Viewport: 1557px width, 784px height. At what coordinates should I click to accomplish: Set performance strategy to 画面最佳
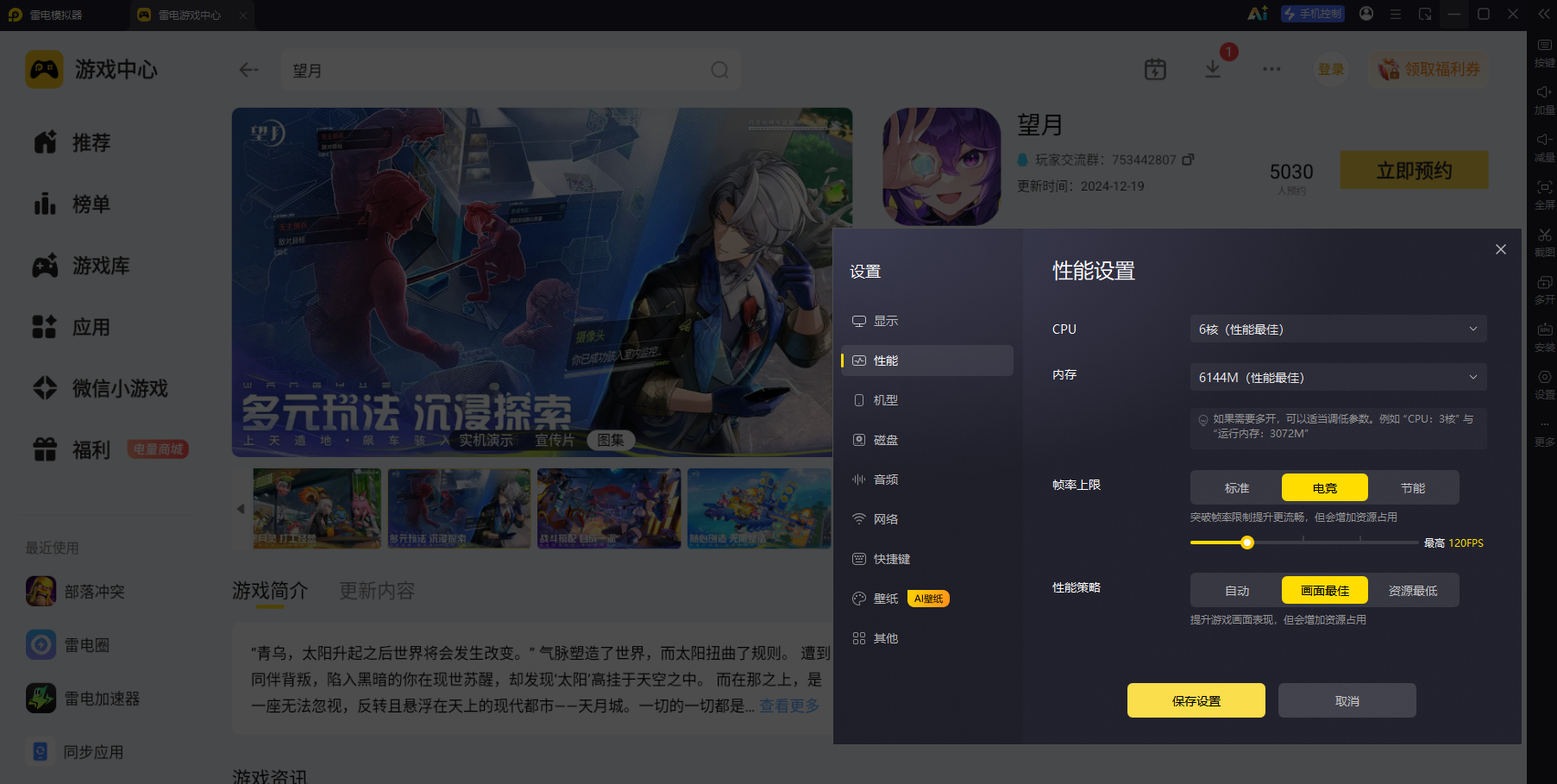1325,590
